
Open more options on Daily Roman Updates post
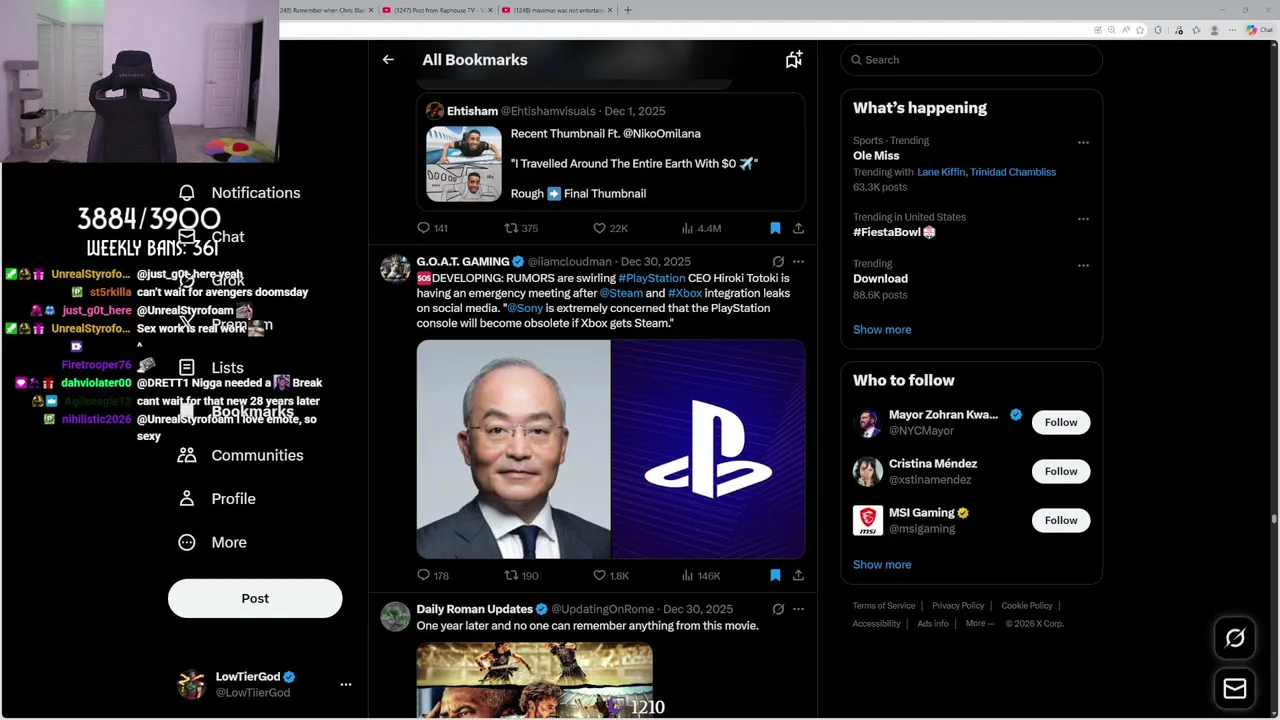pyautogui.click(x=798, y=608)
